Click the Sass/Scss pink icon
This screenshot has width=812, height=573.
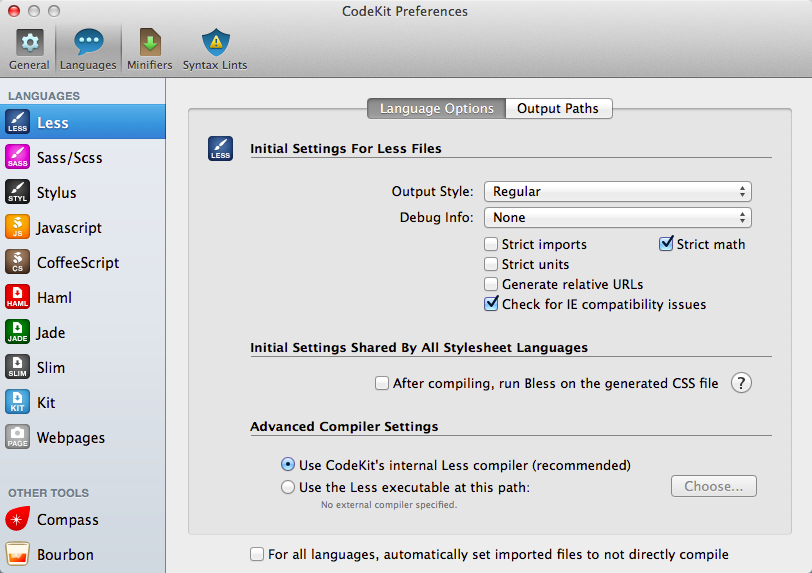coord(18,157)
